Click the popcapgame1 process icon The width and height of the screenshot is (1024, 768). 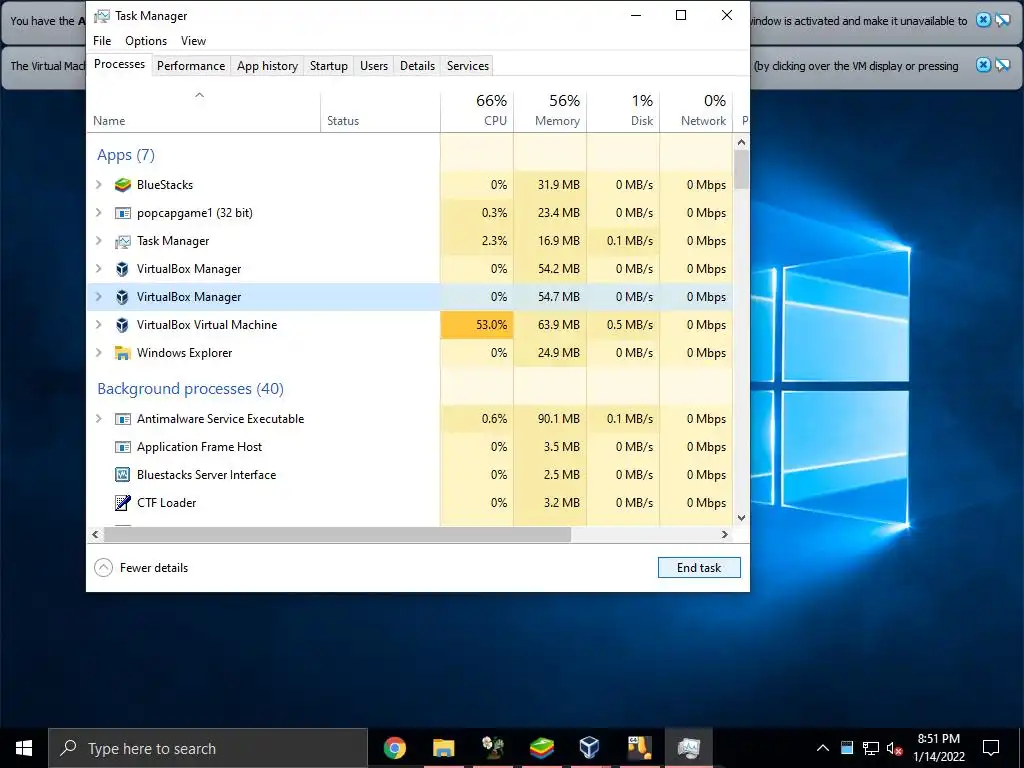(123, 213)
